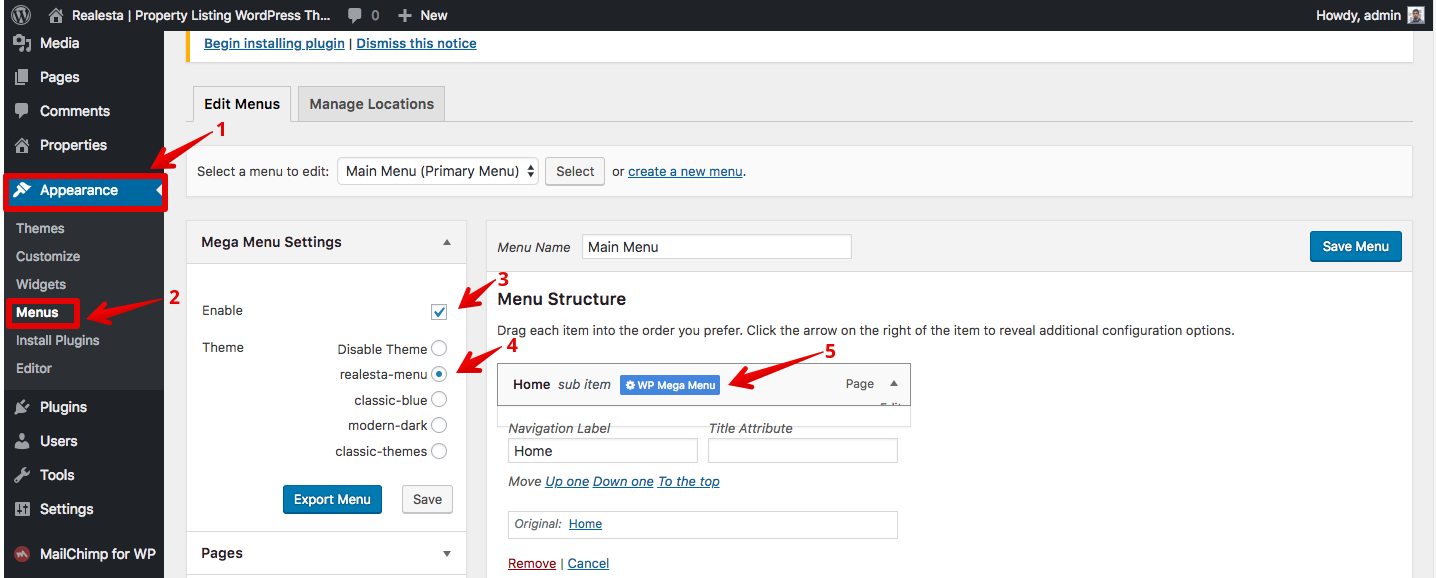This screenshot has width=1436, height=578.
Task: Select the Disable Theme radio button
Action: coord(439,349)
